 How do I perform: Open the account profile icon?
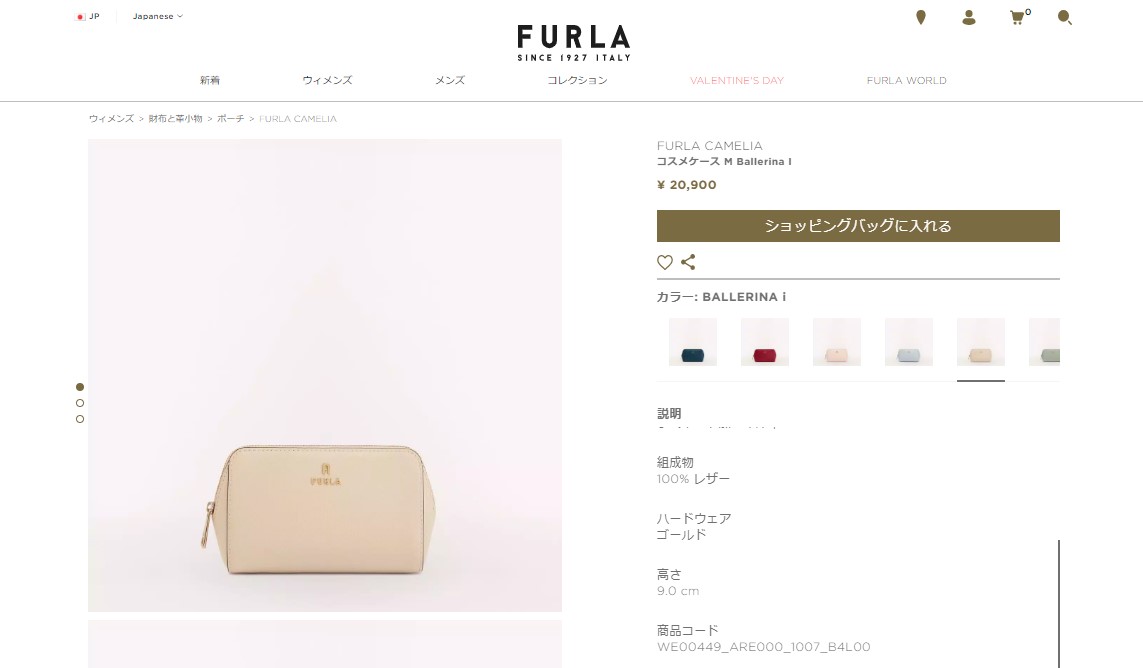(968, 18)
